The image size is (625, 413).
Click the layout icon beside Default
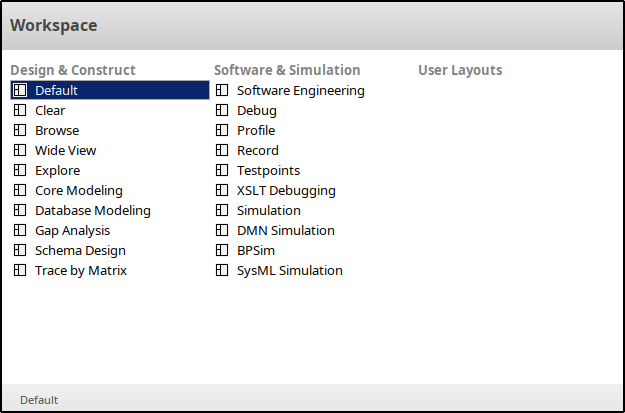point(20,90)
